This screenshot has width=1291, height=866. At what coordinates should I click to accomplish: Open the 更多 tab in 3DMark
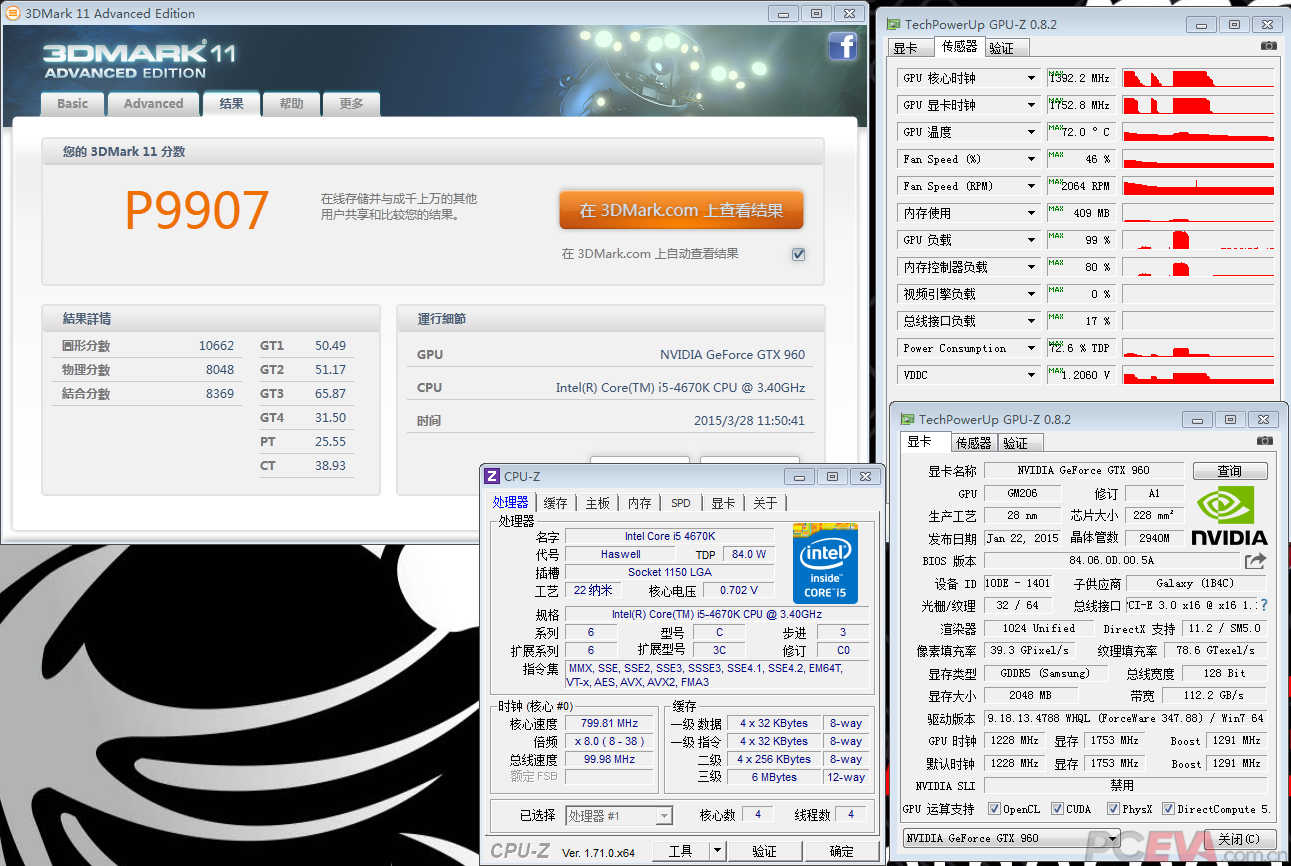pyautogui.click(x=351, y=104)
